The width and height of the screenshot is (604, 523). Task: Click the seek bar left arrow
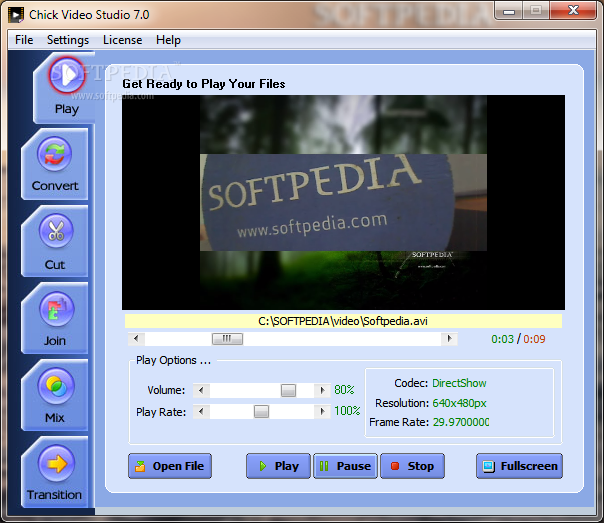pos(136,339)
